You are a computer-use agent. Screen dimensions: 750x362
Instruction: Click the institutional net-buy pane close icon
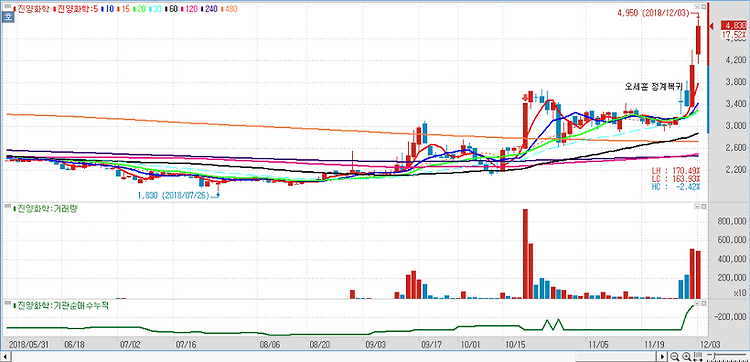[x=703, y=303]
